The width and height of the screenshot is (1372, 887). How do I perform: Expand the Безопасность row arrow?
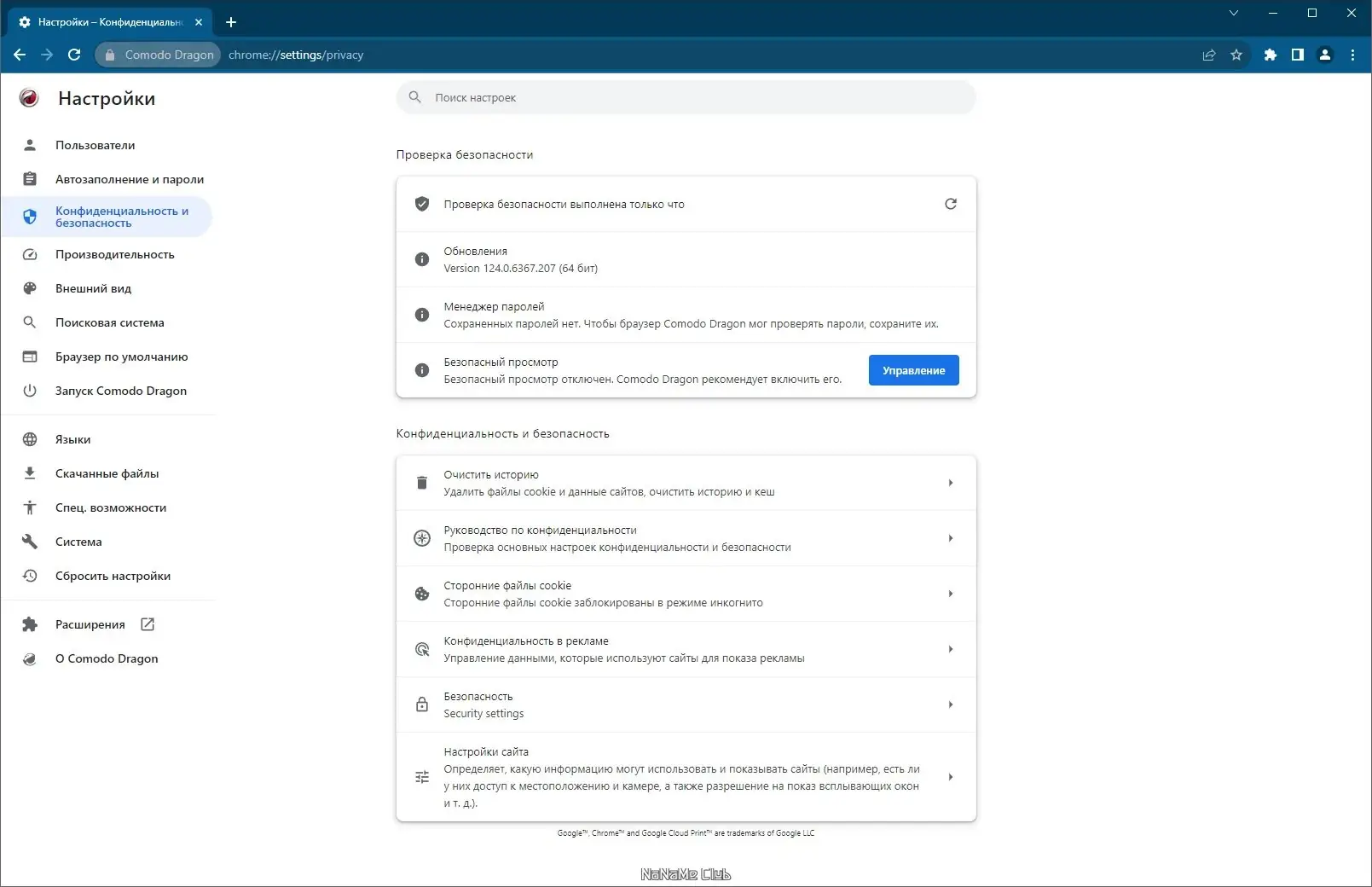point(951,704)
